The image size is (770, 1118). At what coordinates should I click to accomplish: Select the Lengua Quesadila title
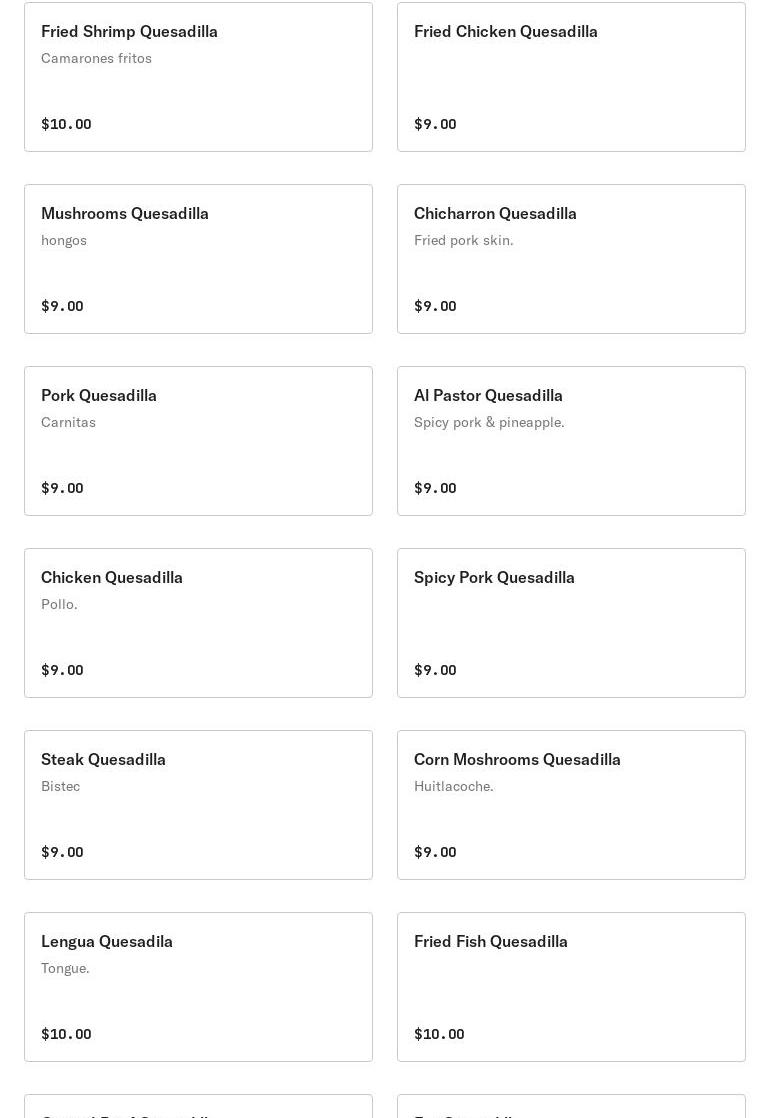tap(107, 941)
